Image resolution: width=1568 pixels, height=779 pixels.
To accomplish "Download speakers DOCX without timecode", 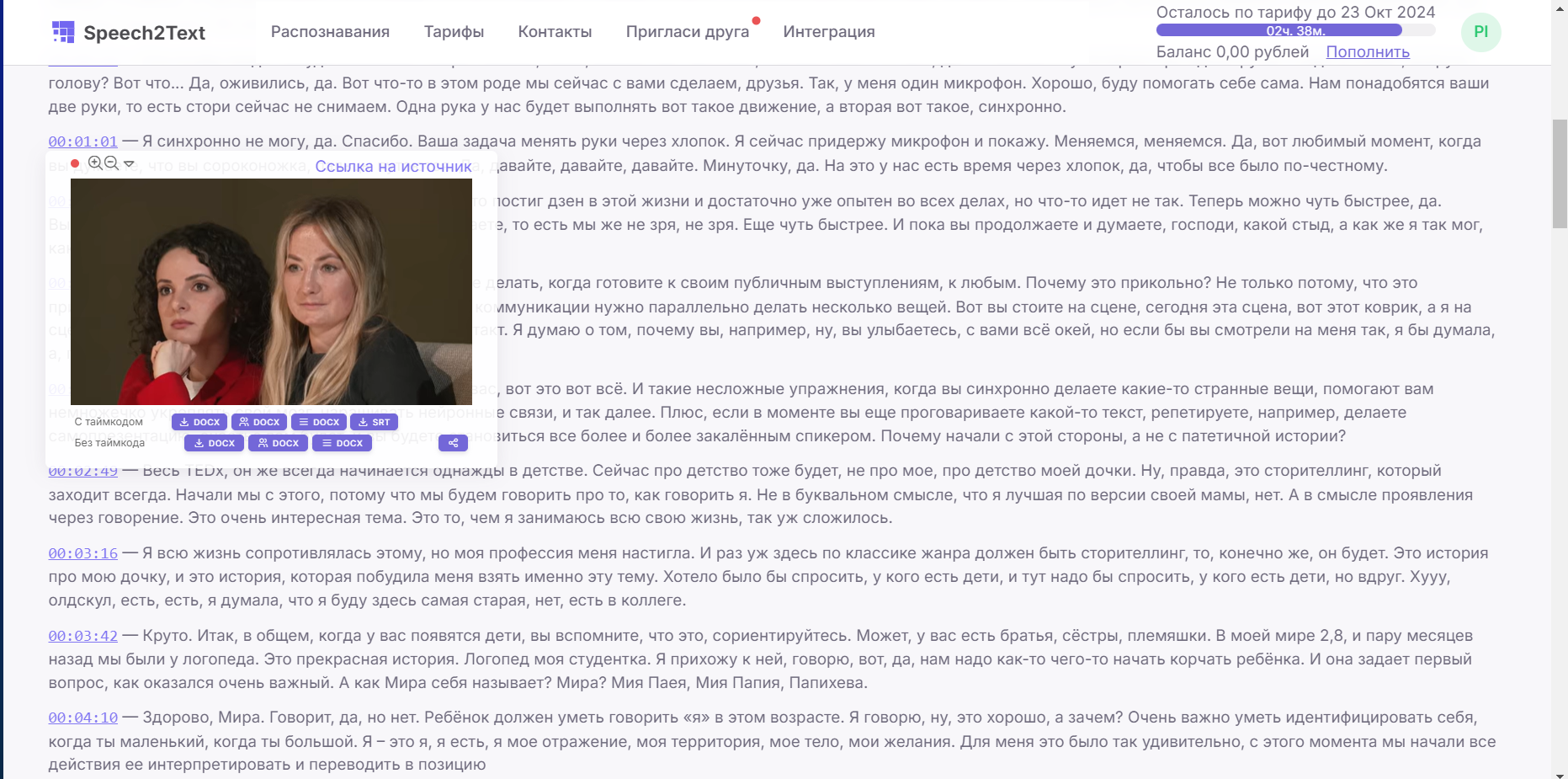I will click(x=279, y=443).
